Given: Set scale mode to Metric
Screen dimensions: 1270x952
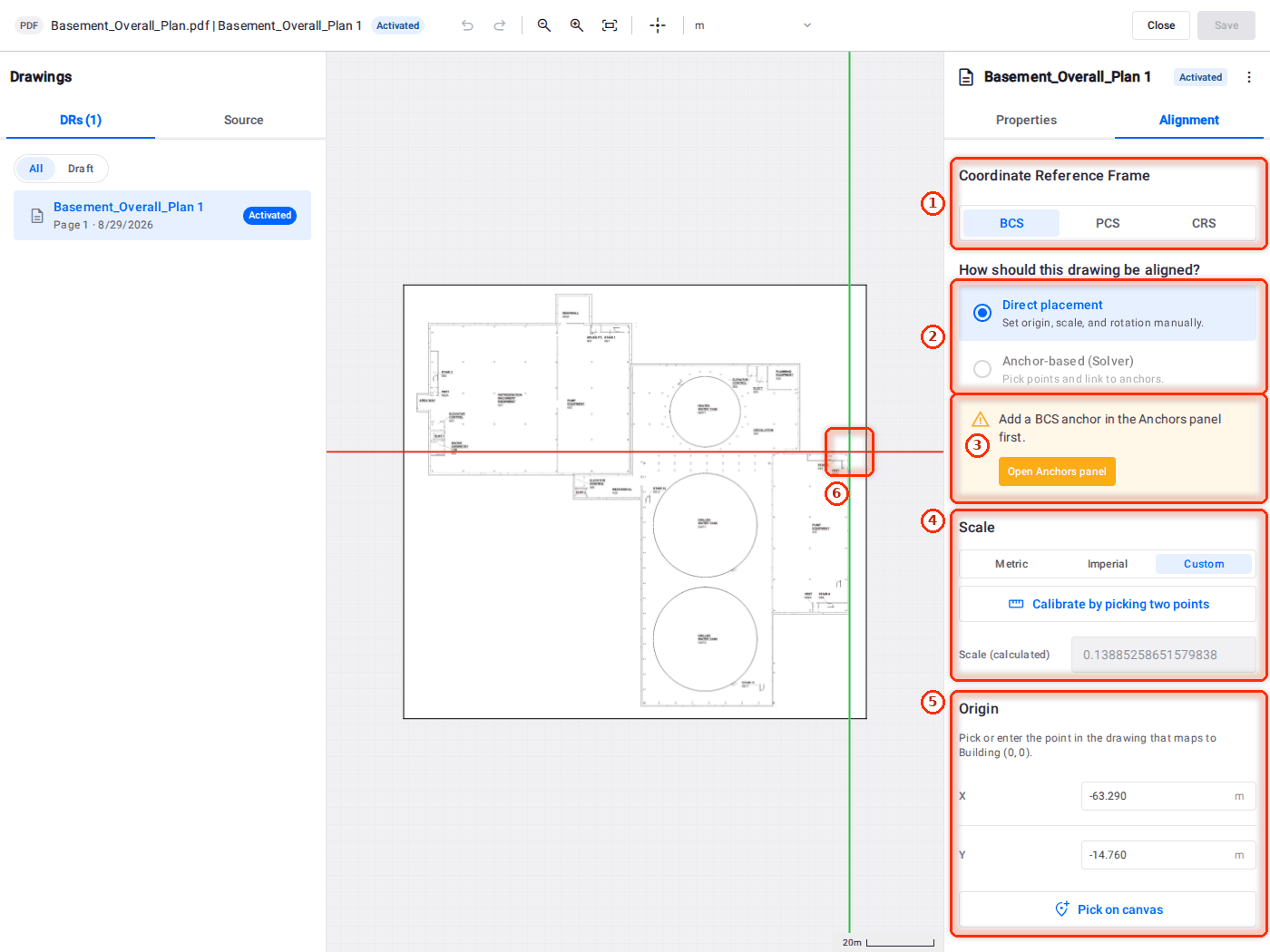Looking at the screenshot, I should click(x=1011, y=564).
